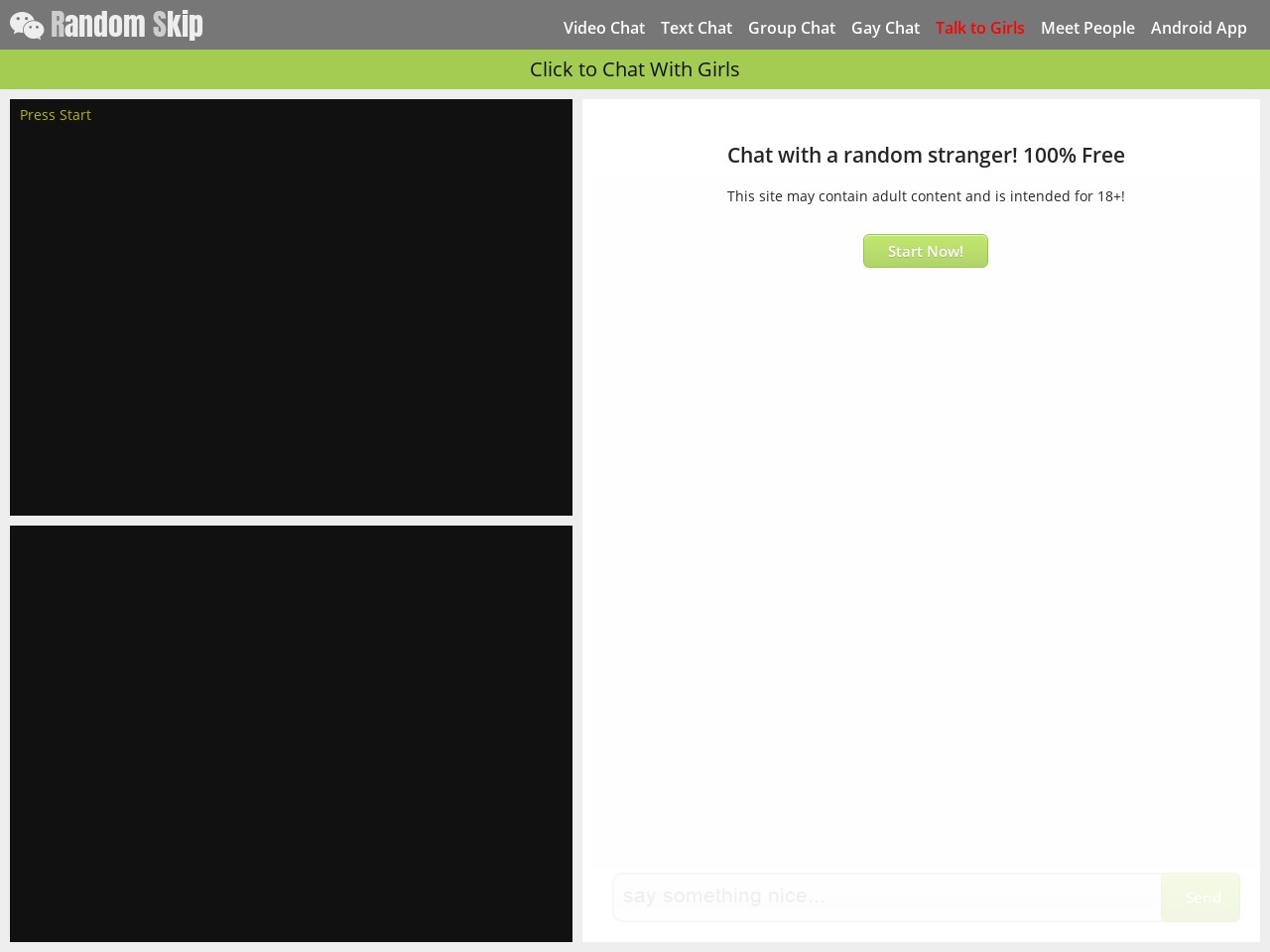This screenshot has height=952, width=1270.
Task: Click the green Chat With Girls banner
Action: (x=634, y=69)
